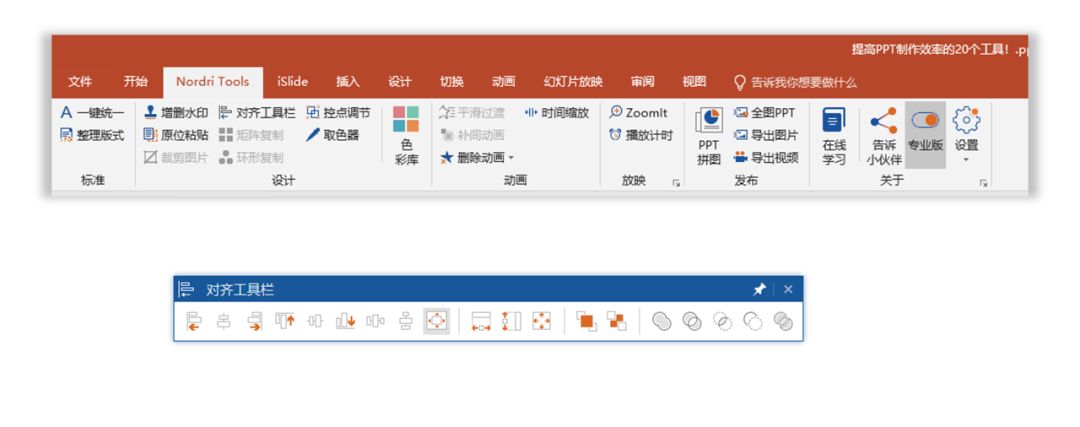This screenshot has width=1080, height=427.
Task: Click the align left icon in 对齐工具栏
Action: [x=194, y=321]
